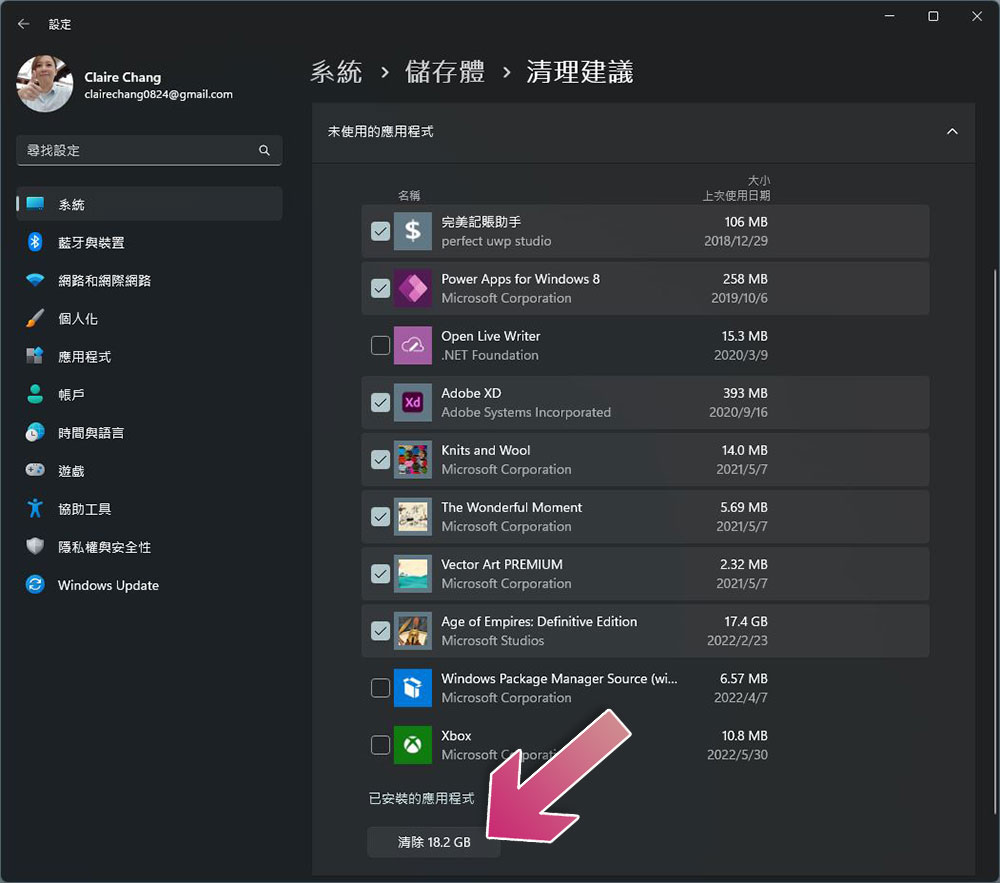Open 網路和網際網路 settings
Screen dimensions: 1000x883
149,281
